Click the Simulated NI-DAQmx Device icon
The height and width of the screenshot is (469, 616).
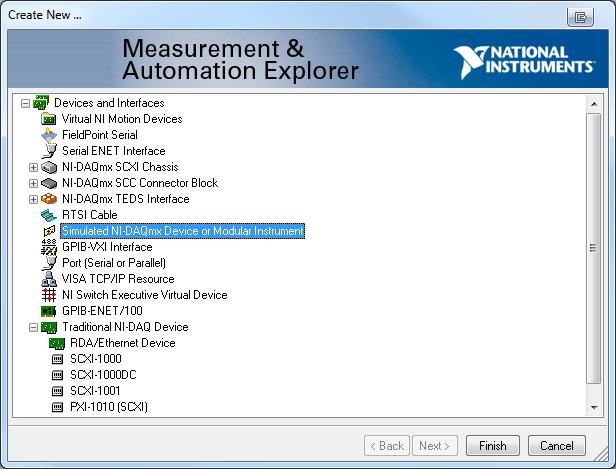point(49,231)
